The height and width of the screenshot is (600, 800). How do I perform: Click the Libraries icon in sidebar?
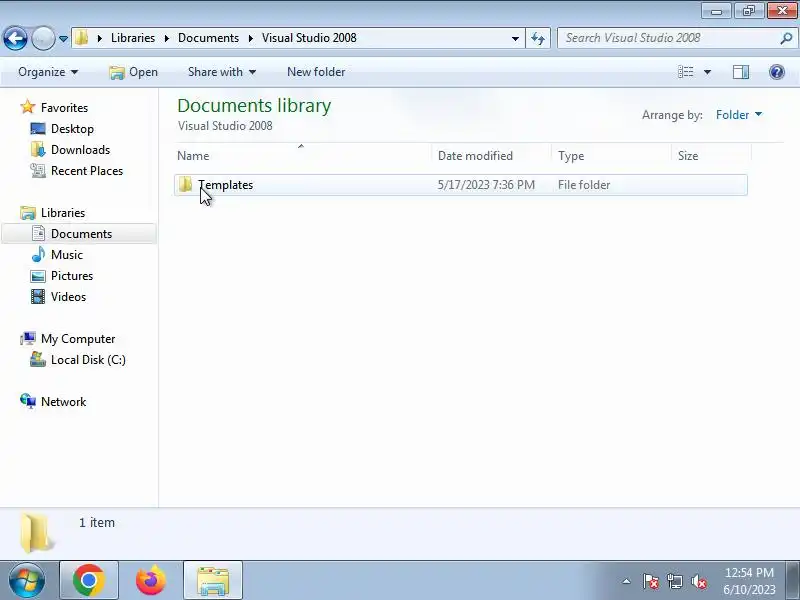coord(28,213)
